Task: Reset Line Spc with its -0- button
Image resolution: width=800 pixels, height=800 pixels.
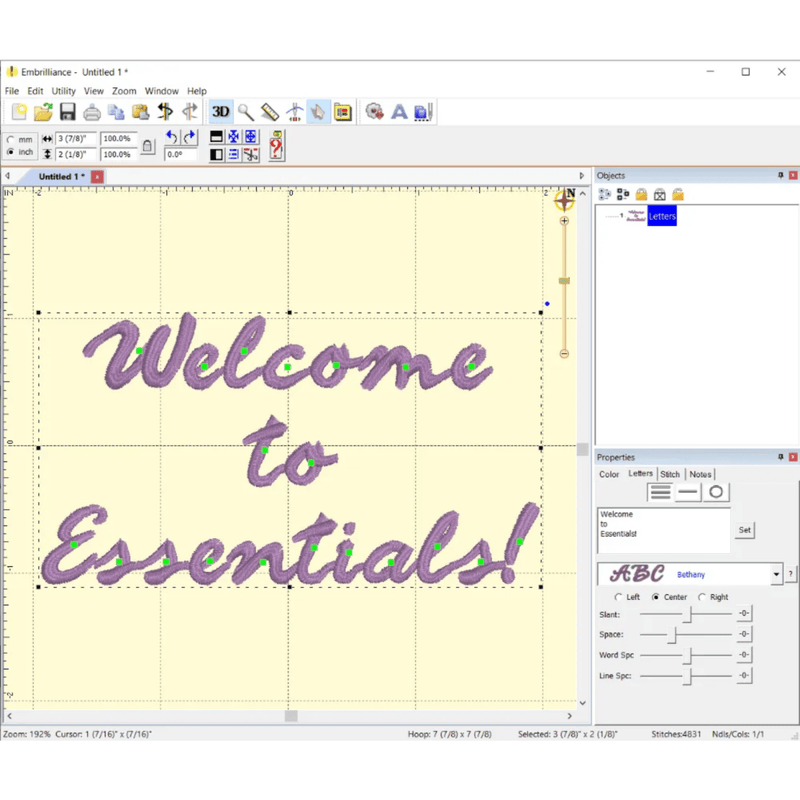Action: tap(744, 676)
